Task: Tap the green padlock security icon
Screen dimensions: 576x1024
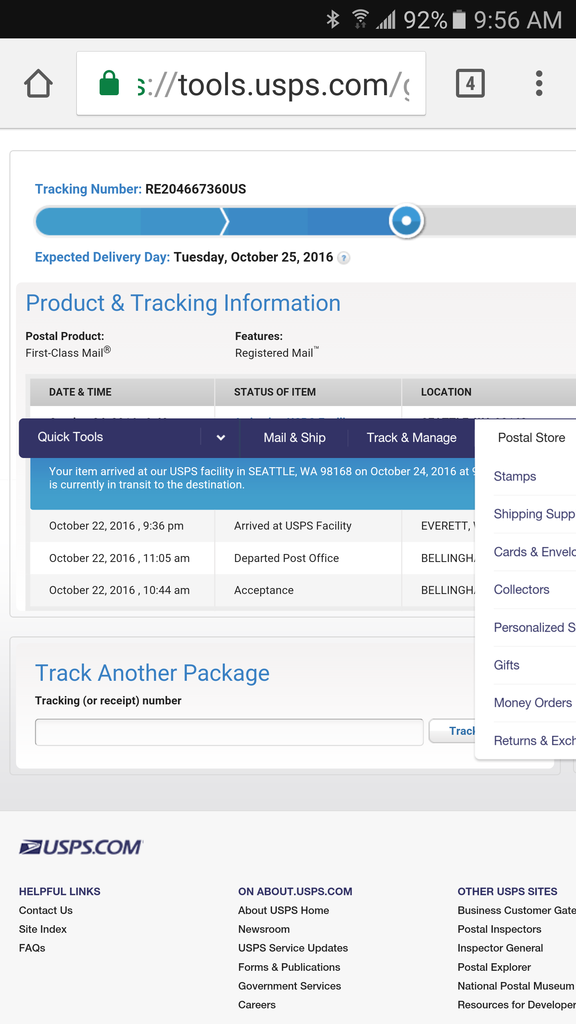Action: [109, 84]
